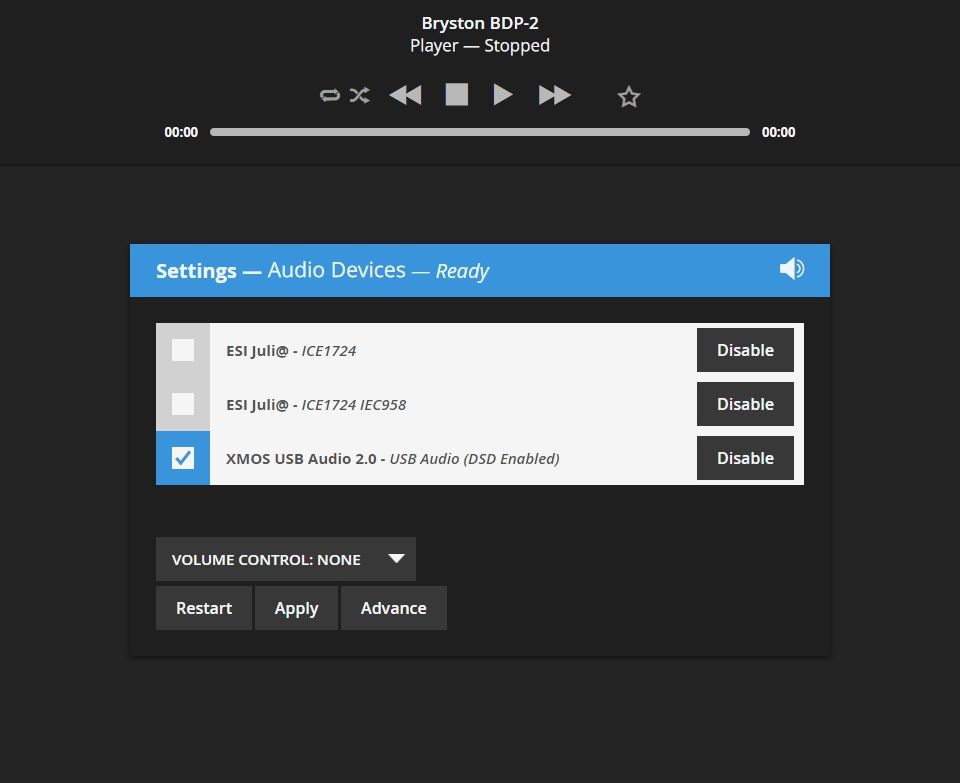960x783 pixels.
Task: Skip to the previous track
Action: [x=405, y=95]
